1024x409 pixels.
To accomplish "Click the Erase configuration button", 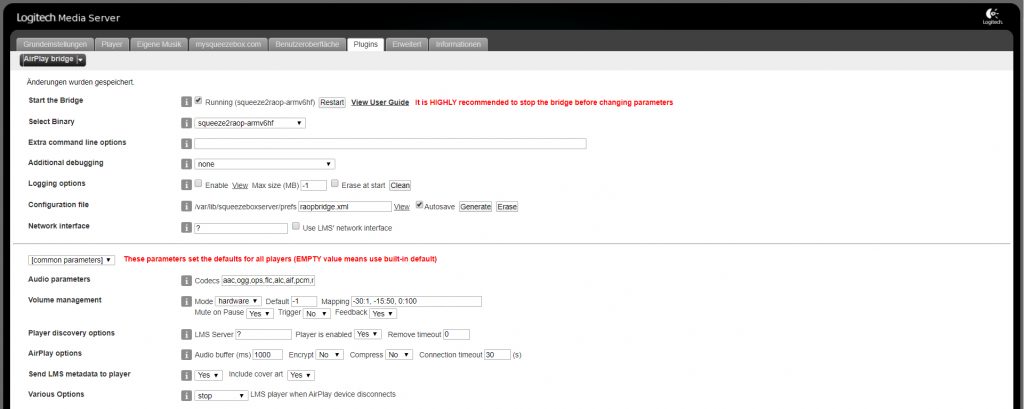I will (x=507, y=206).
